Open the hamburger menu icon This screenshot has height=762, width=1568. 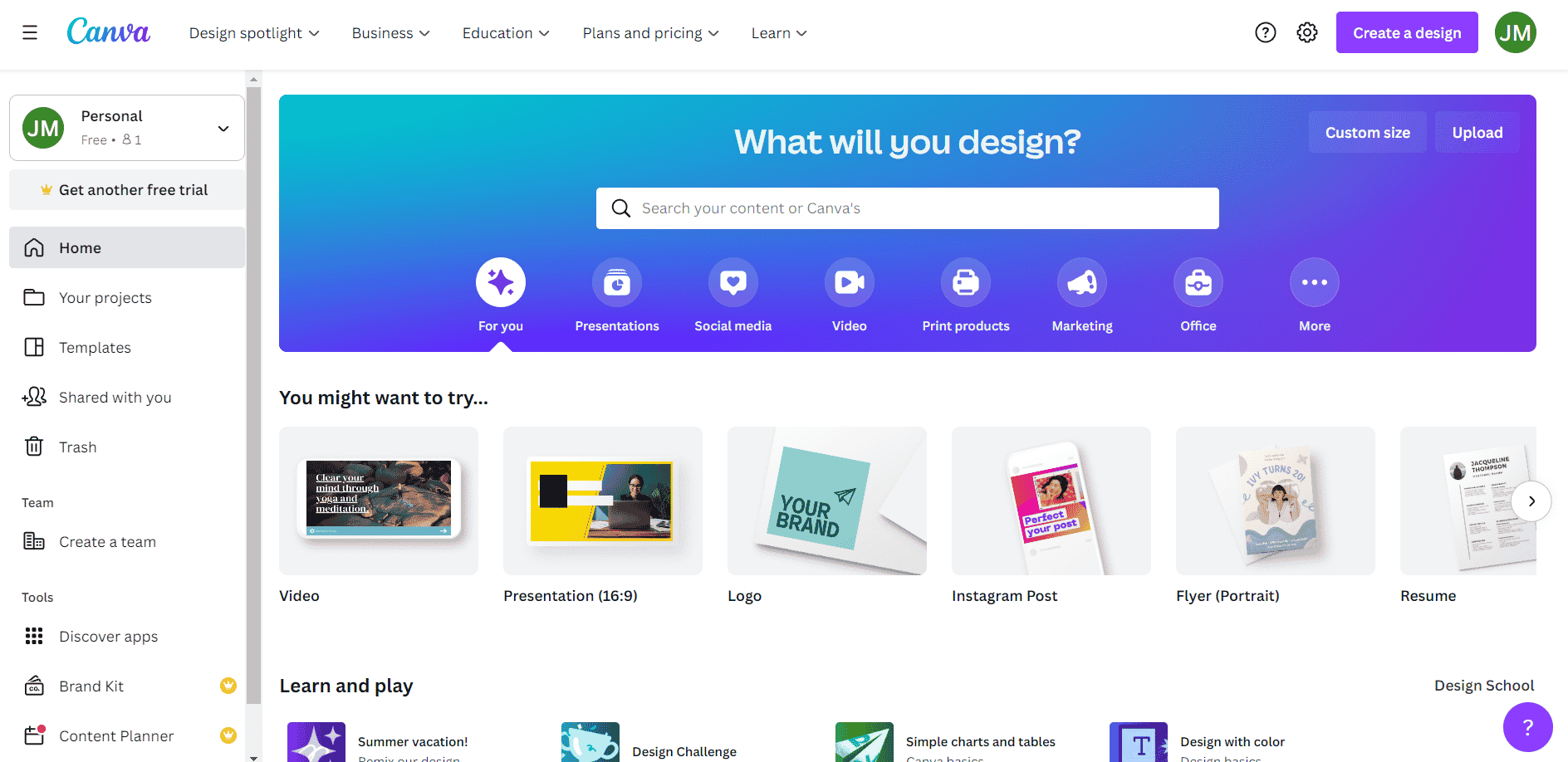[x=30, y=32]
